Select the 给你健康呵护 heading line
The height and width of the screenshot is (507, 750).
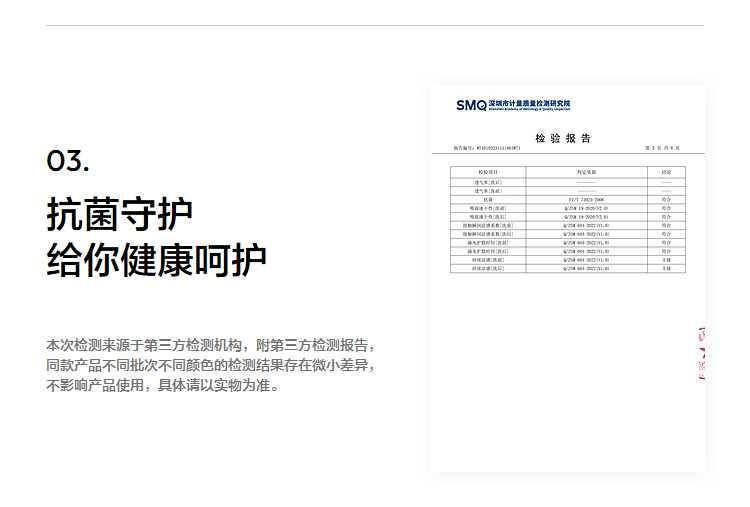coord(156,260)
